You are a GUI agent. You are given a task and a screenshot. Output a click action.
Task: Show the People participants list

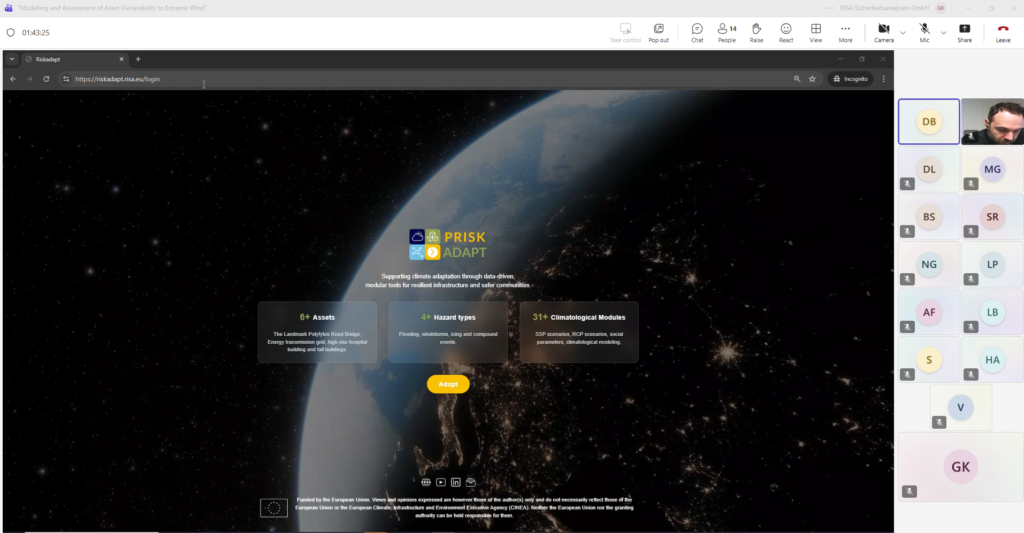coord(727,32)
